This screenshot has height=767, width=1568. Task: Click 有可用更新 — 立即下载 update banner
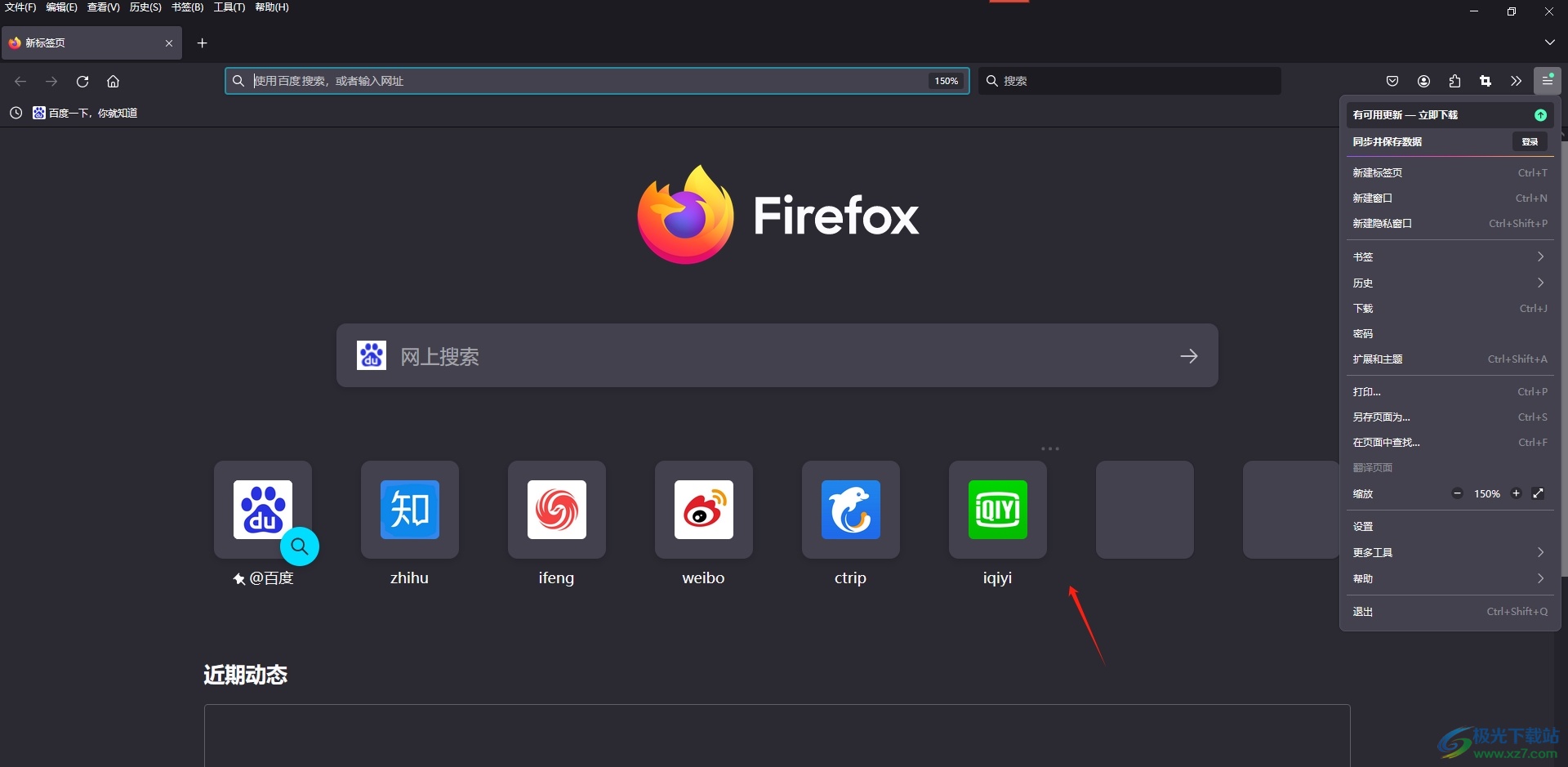point(1450,115)
